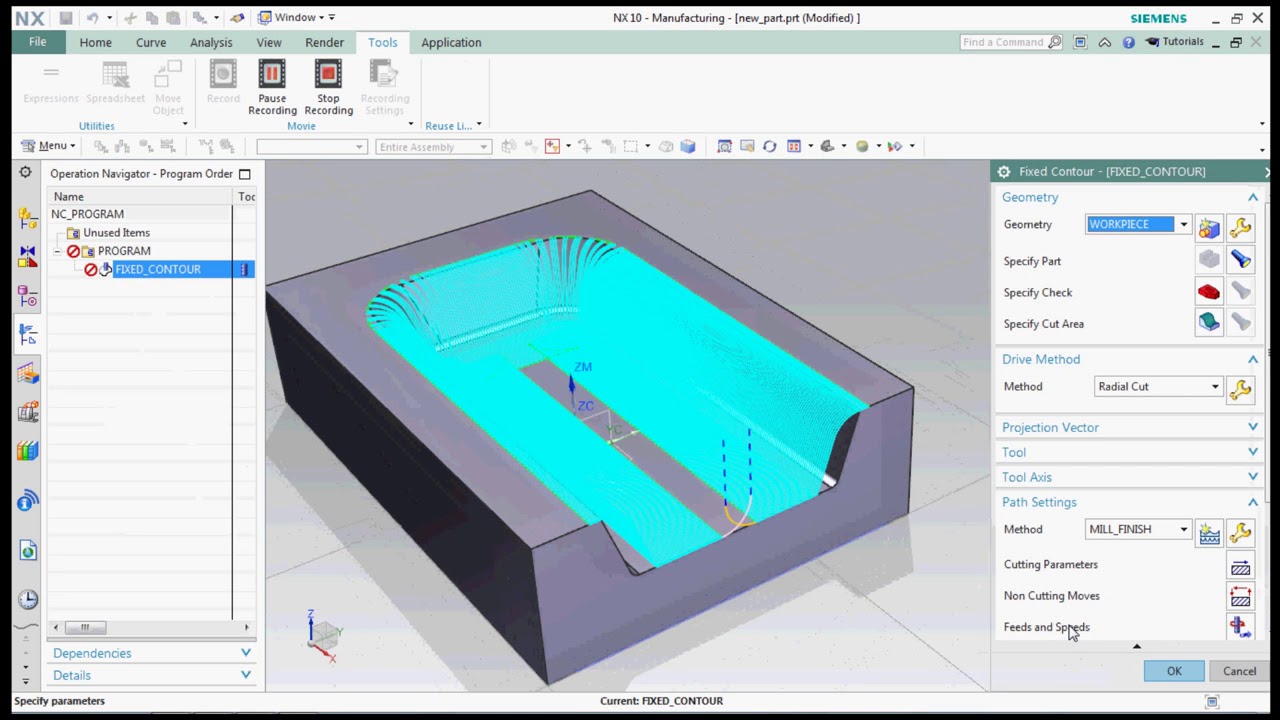
Task: Open the Non Cutting Moves icon
Action: click(x=1240, y=598)
